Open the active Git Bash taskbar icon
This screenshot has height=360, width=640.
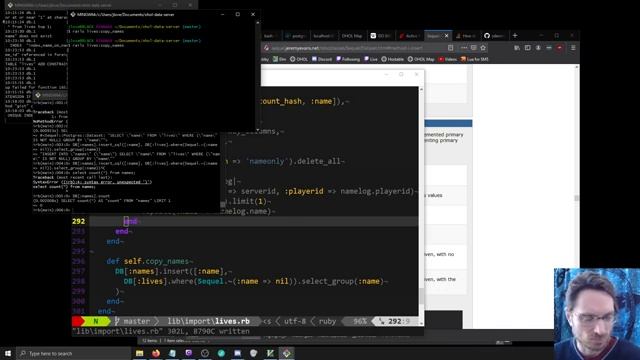coord(287,353)
